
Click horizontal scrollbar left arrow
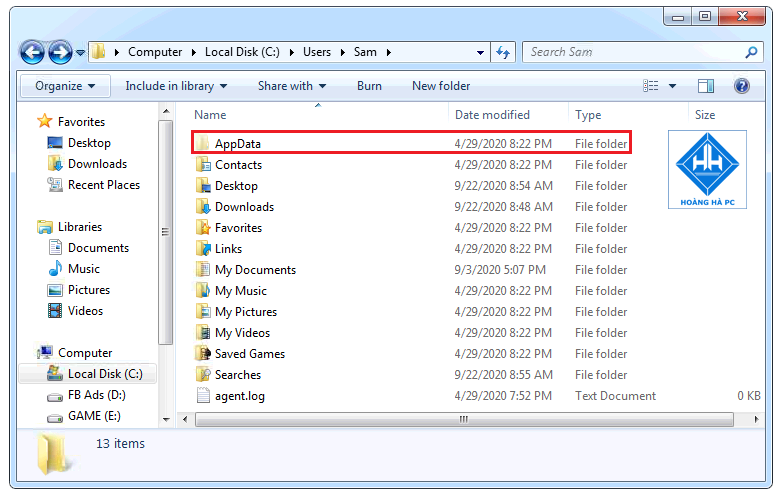[x=186, y=419]
